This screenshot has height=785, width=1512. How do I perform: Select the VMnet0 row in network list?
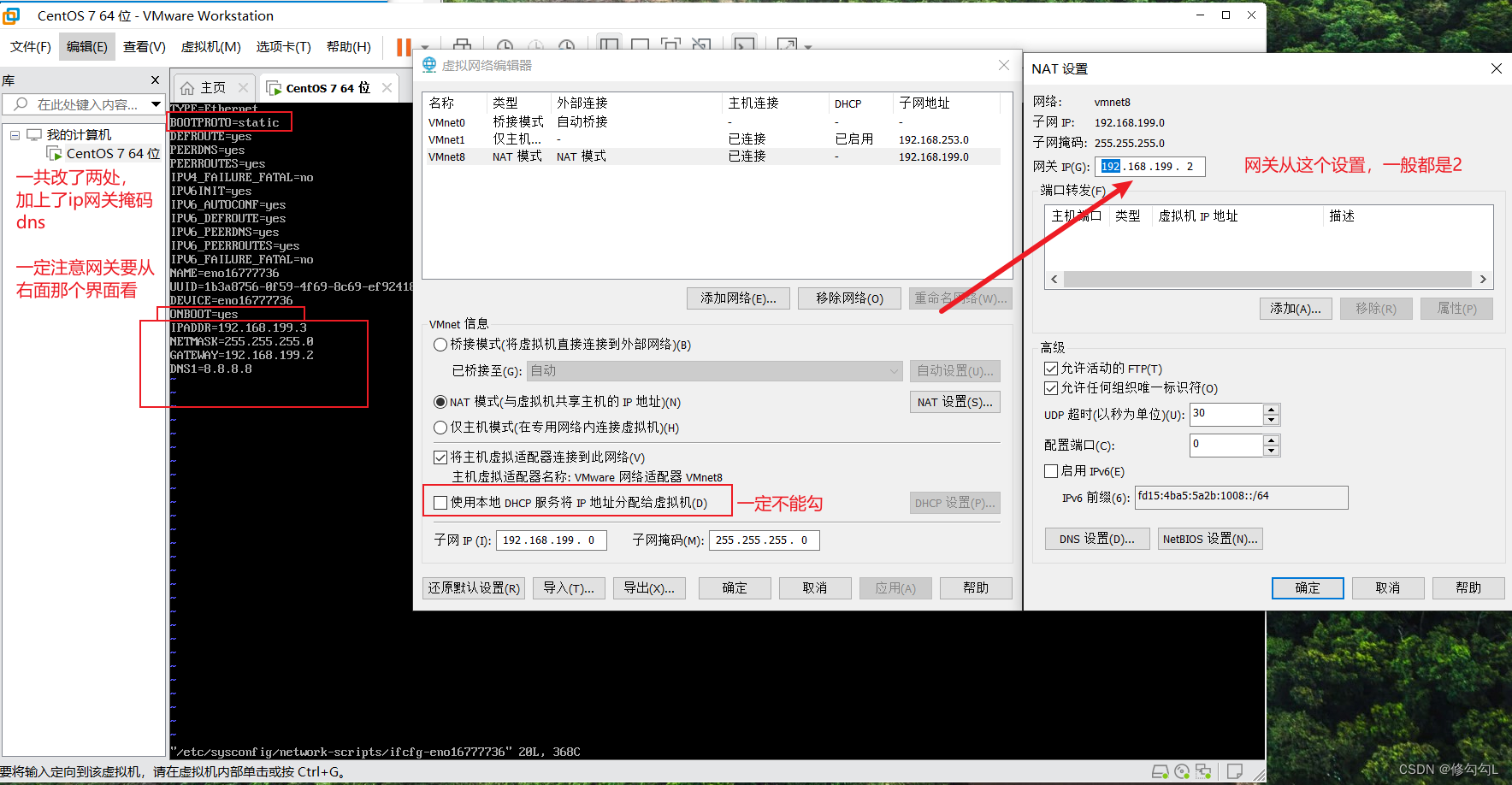(x=713, y=122)
